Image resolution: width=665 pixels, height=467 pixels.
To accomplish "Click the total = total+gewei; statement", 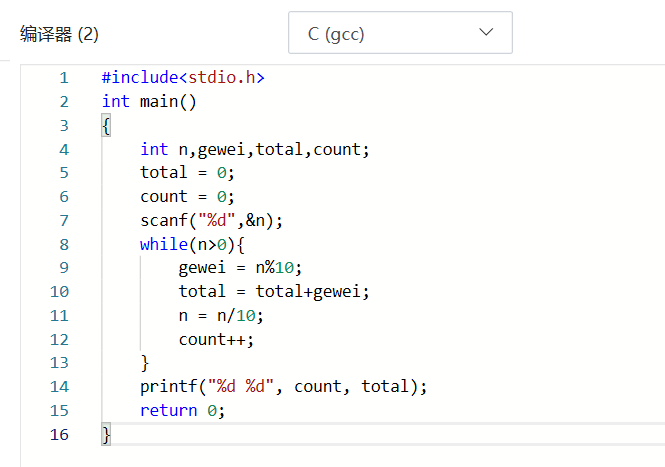I will pyautogui.click(x=274, y=292).
